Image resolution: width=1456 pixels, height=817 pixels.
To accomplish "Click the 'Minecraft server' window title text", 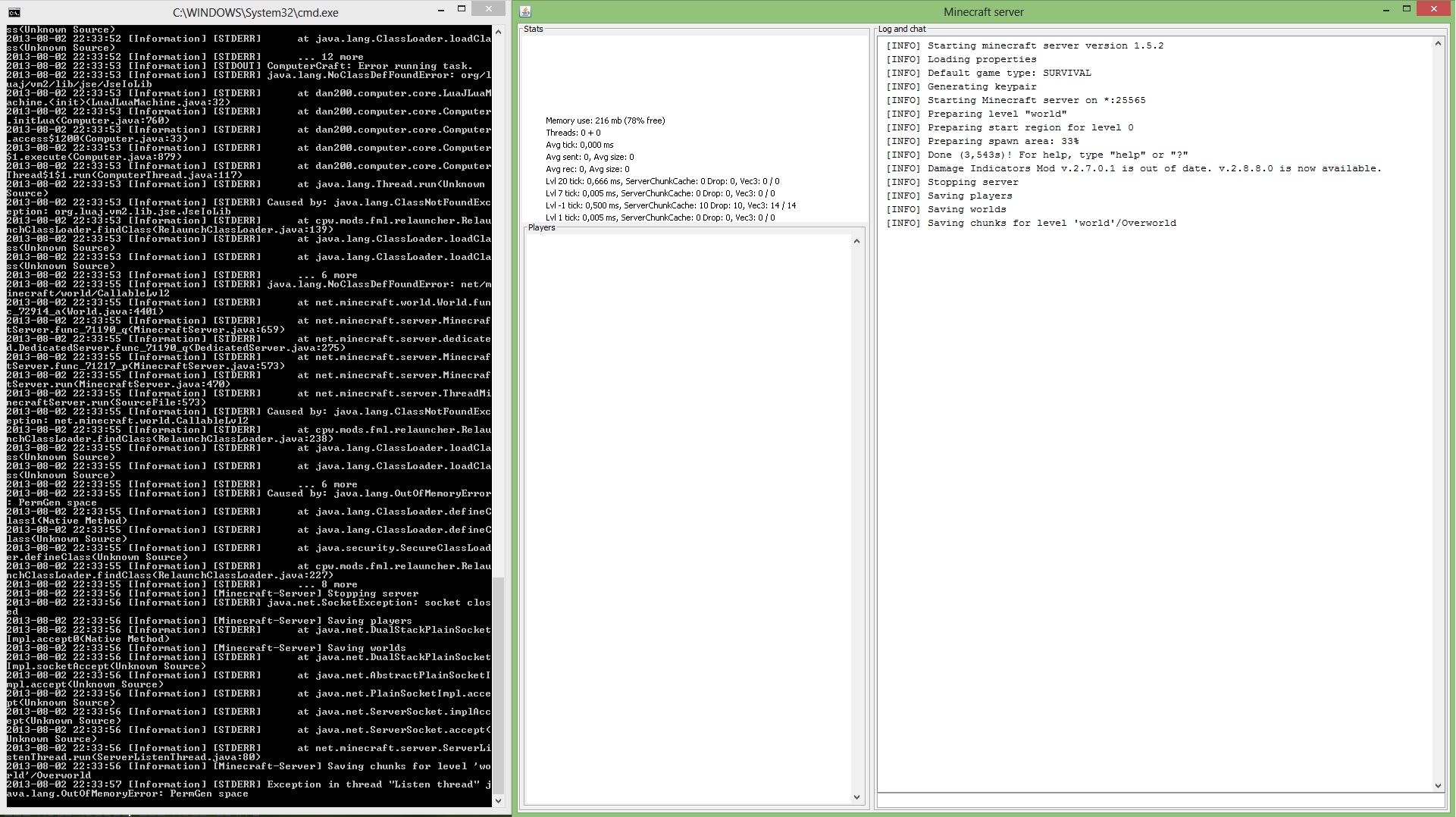I will pyautogui.click(x=983, y=12).
